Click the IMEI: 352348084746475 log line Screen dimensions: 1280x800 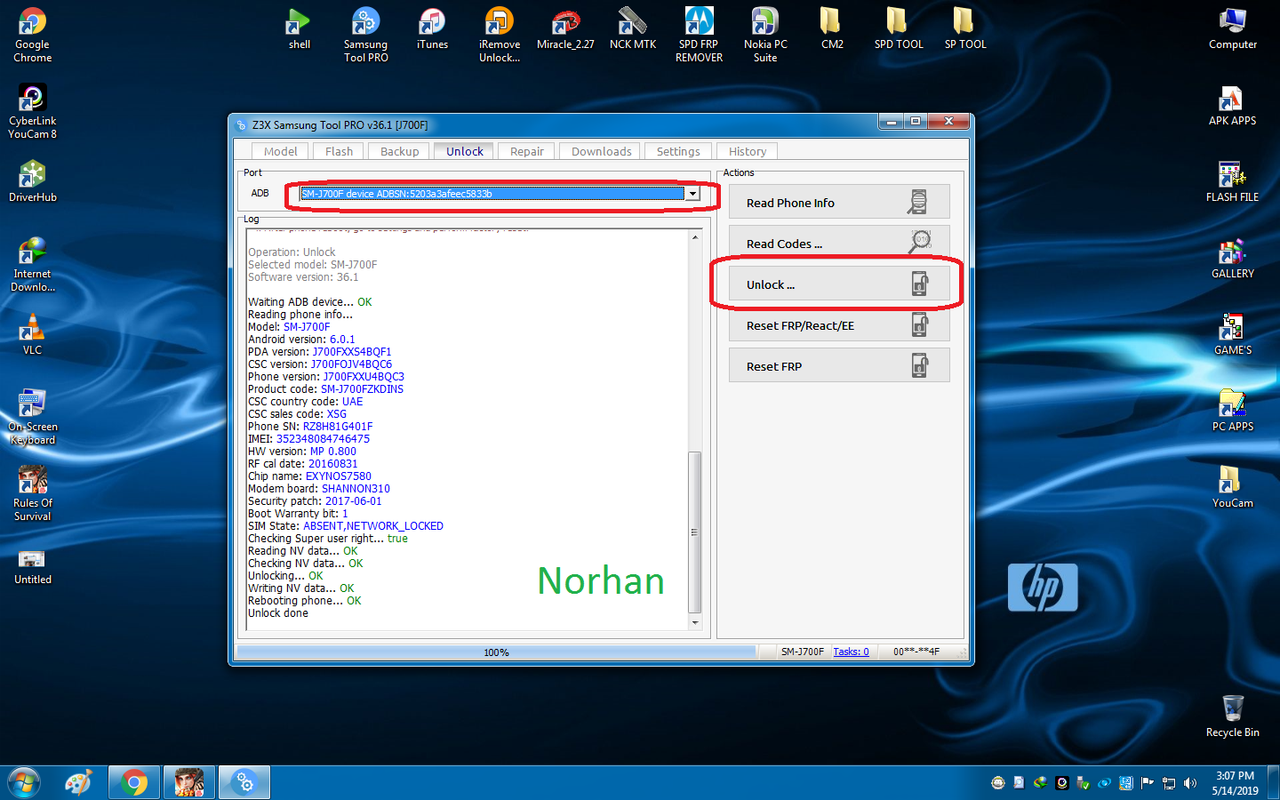[309, 439]
